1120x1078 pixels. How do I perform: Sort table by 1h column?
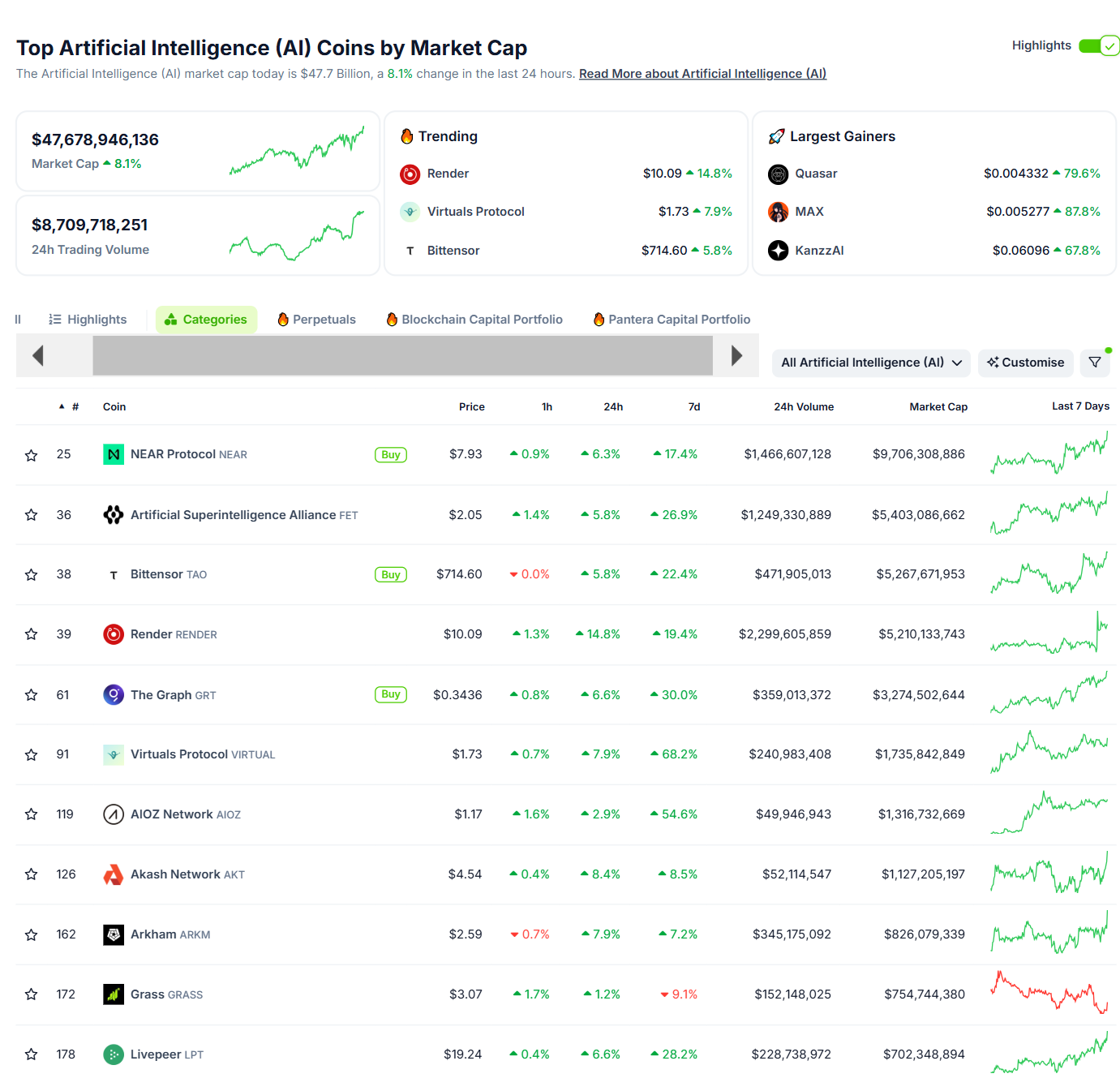click(547, 407)
